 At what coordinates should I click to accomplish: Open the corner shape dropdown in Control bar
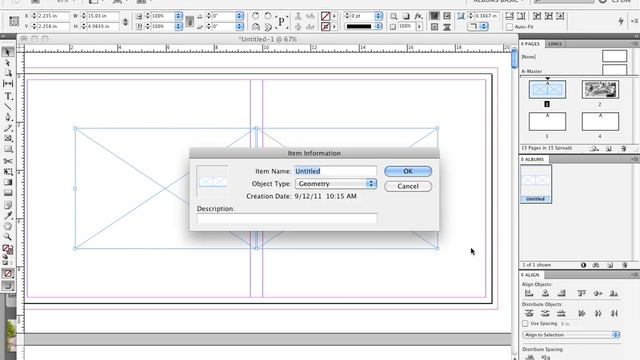click(x=484, y=27)
